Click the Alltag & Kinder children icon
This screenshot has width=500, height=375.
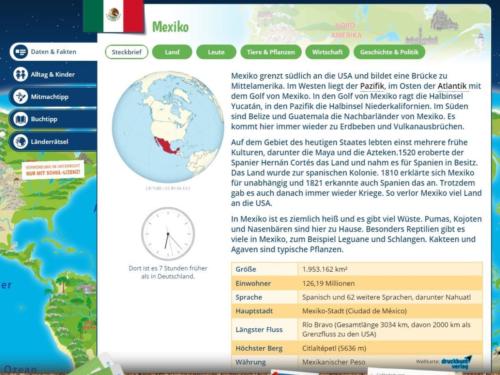point(21,74)
